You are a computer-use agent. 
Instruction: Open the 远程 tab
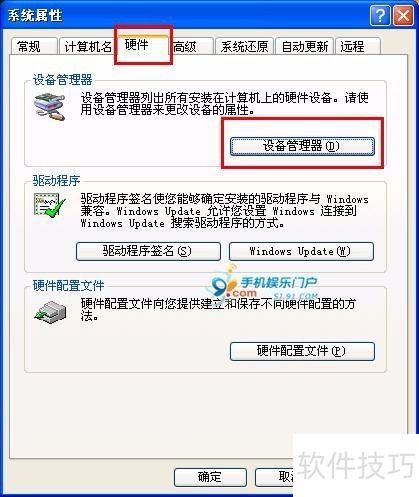[x=358, y=46]
